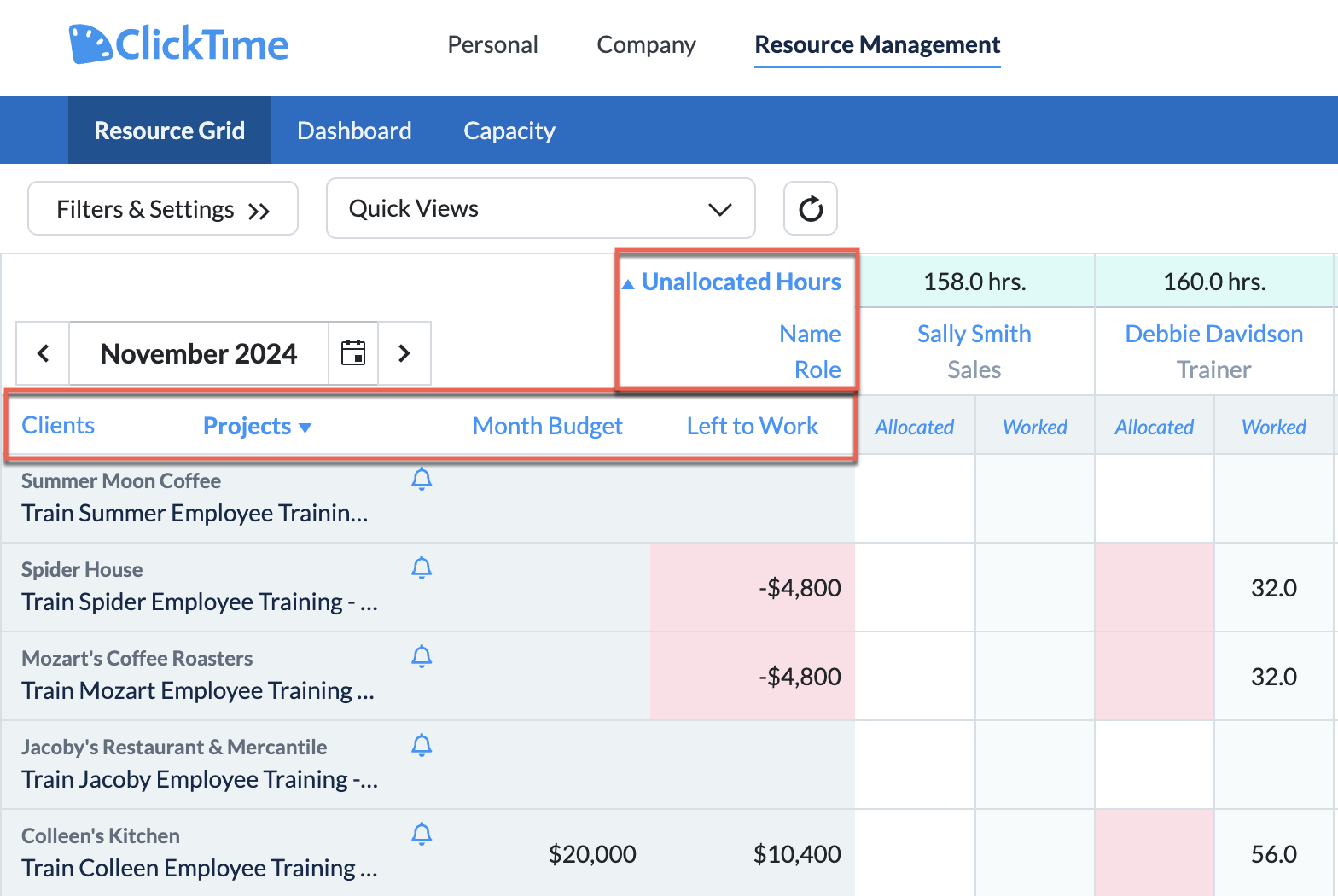The height and width of the screenshot is (896, 1338).
Task: Open Sally Smith's profile link
Action: [x=974, y=334]
